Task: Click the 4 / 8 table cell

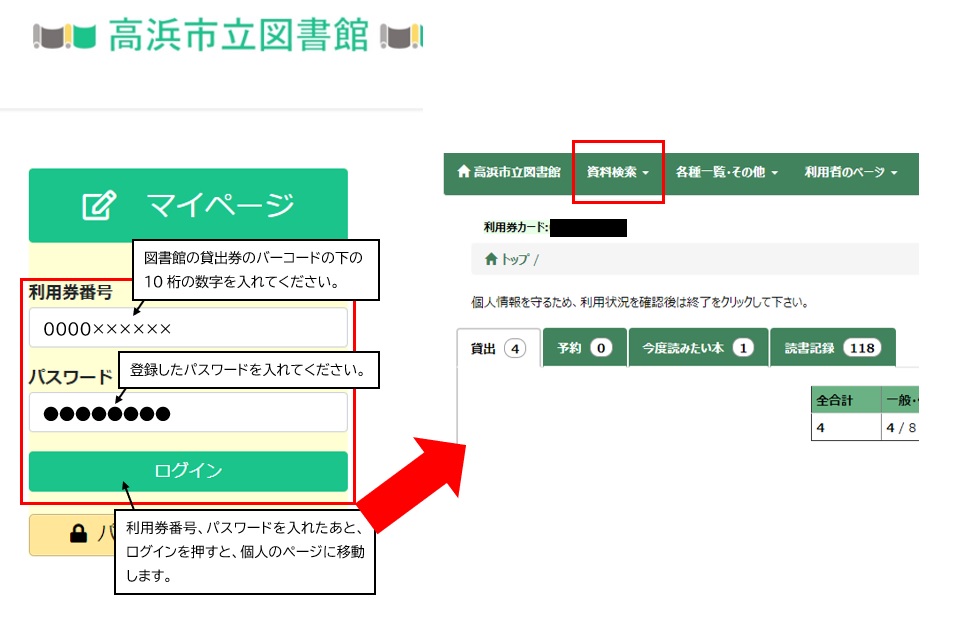Action: click(900, 427)
